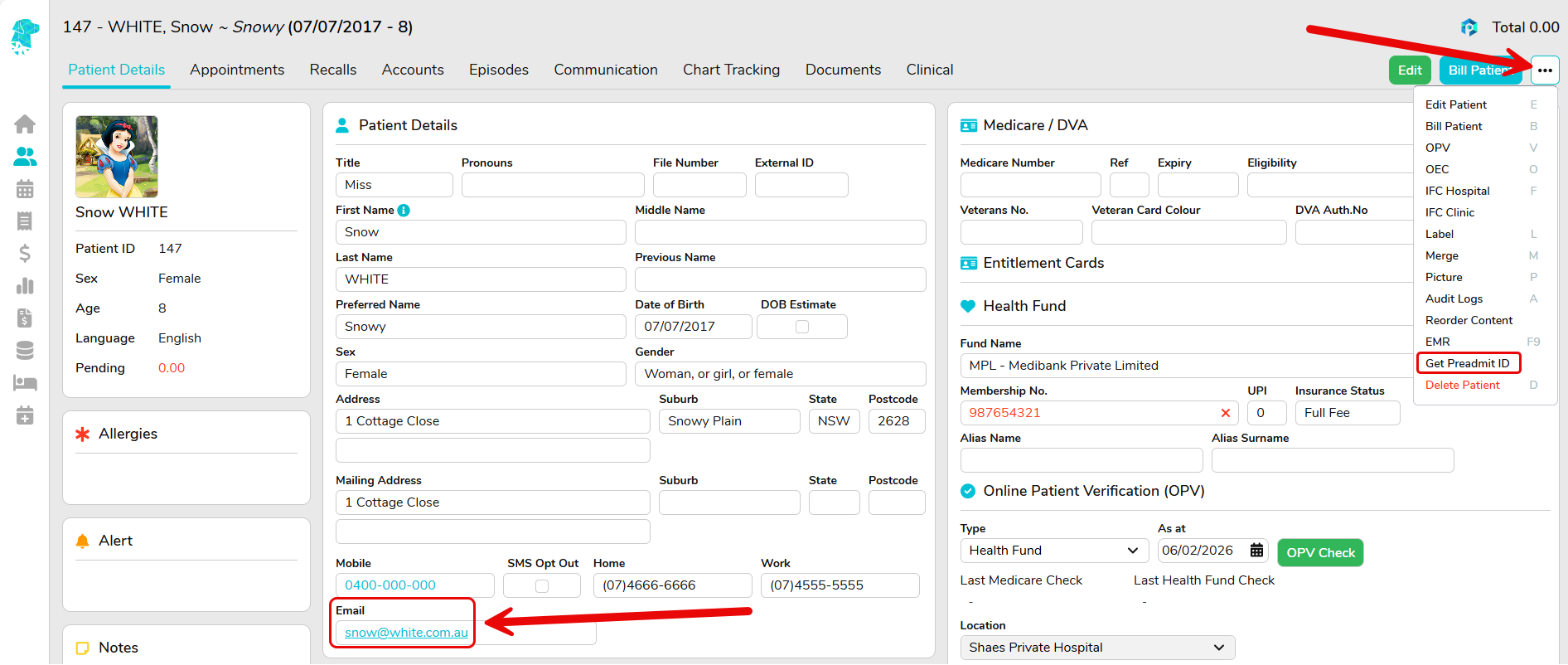
Task: Click the First Name info icon
Action: pos(404,211)
